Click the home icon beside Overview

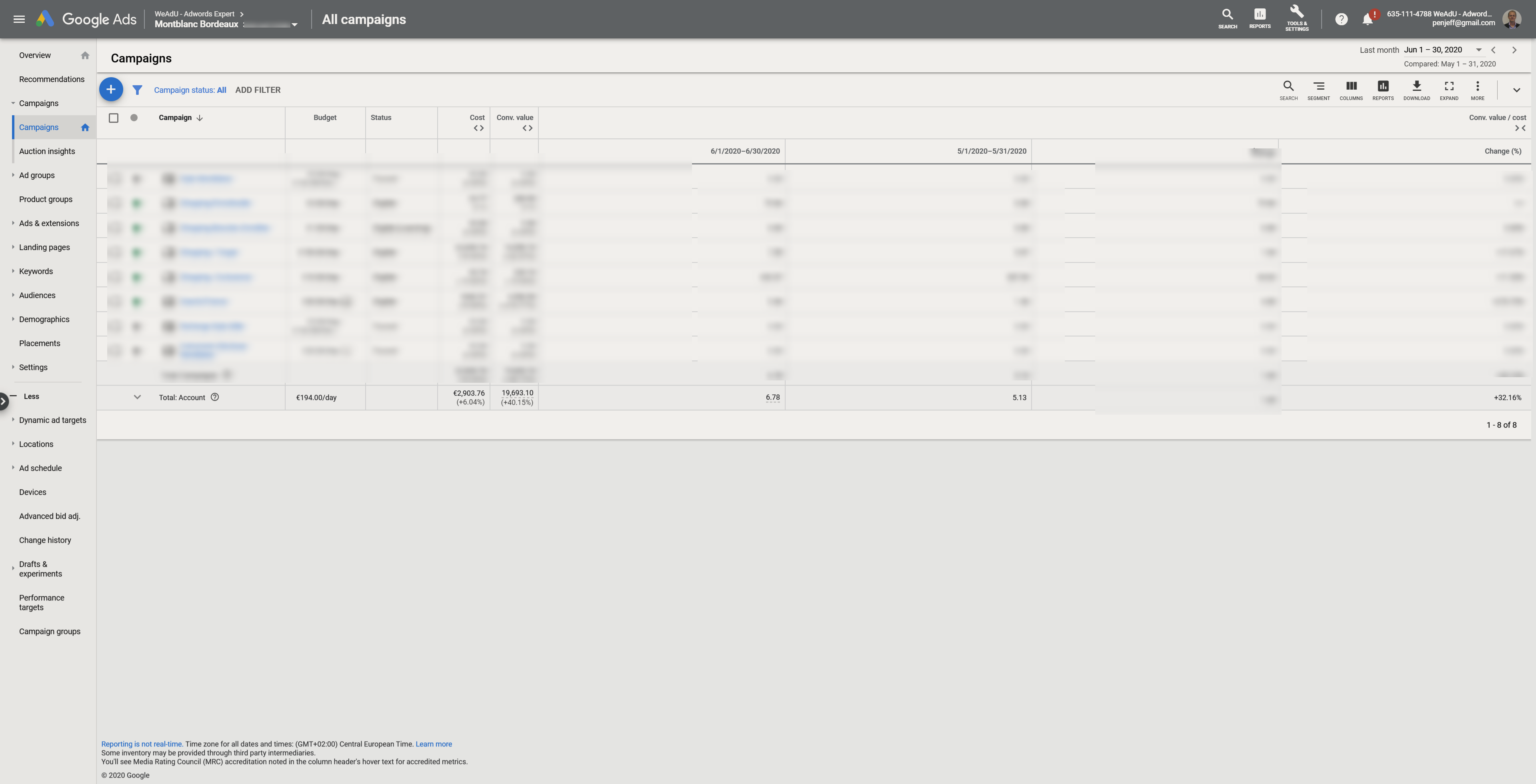click(x=85, y=56)
